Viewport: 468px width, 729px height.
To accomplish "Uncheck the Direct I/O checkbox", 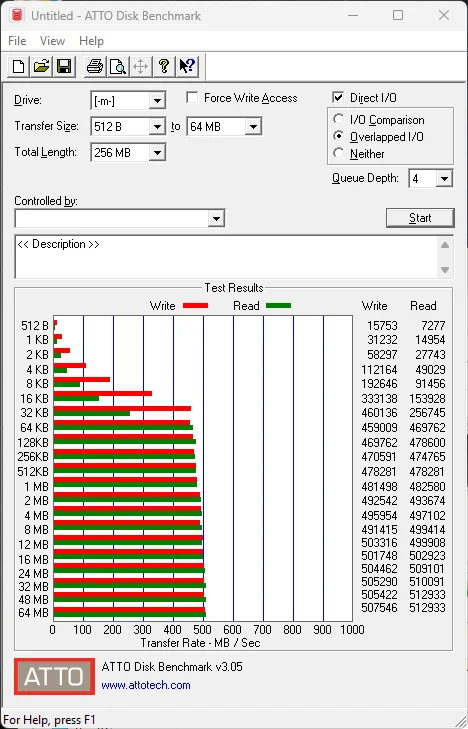I will click(338, 98).
